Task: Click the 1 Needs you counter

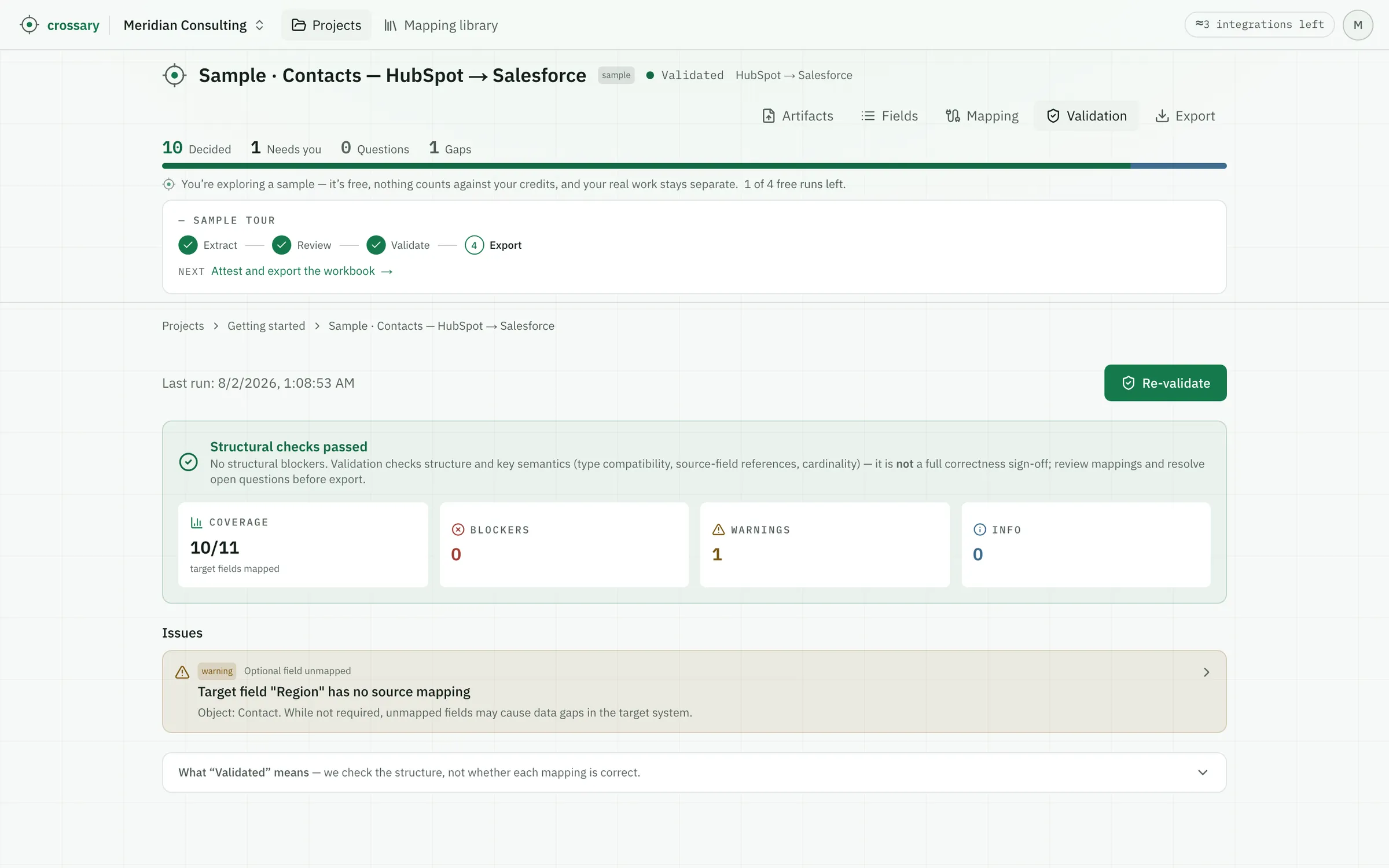Action: click(x=286, y=148)
